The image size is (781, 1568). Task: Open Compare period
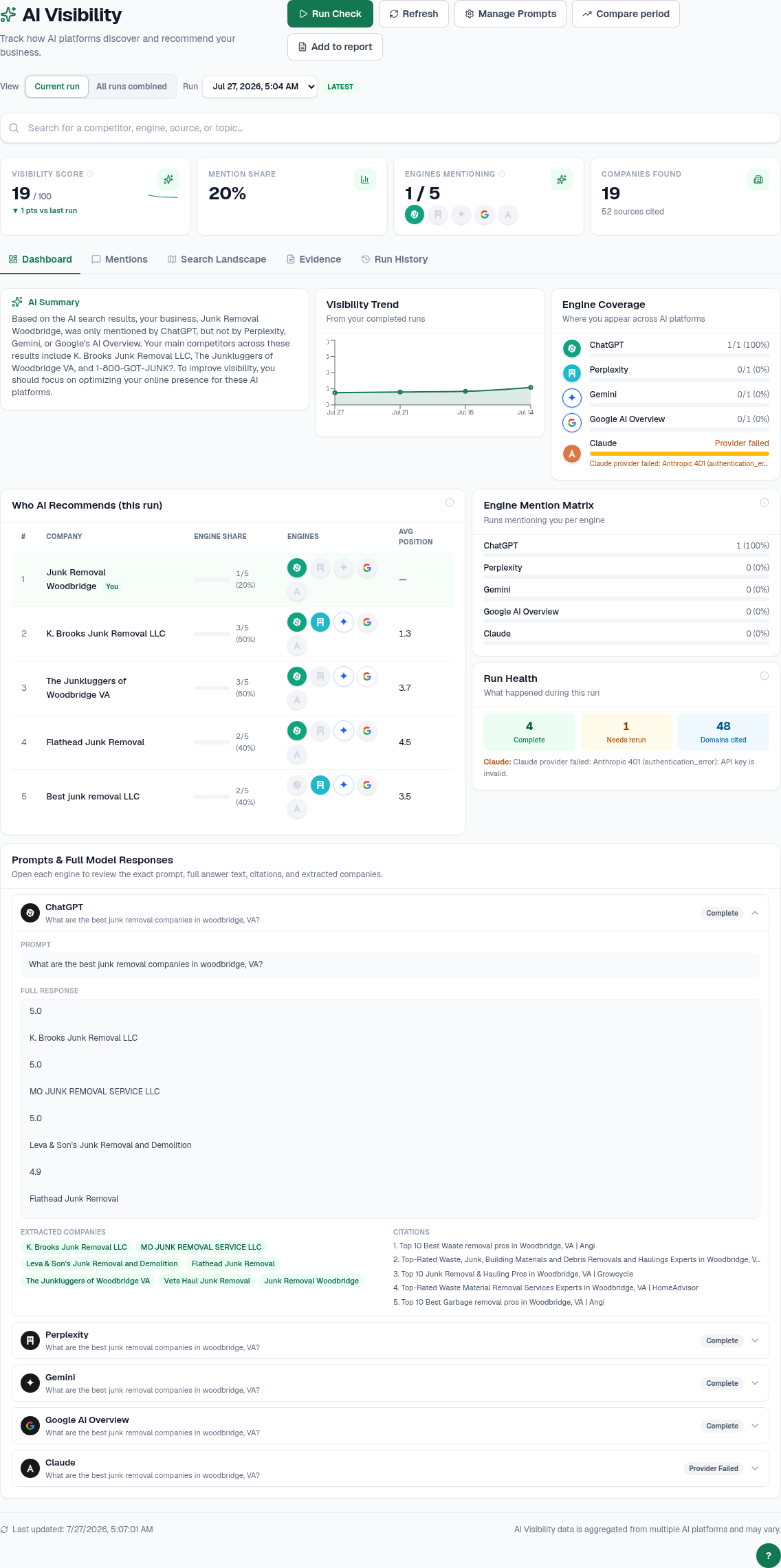point(626,14)
